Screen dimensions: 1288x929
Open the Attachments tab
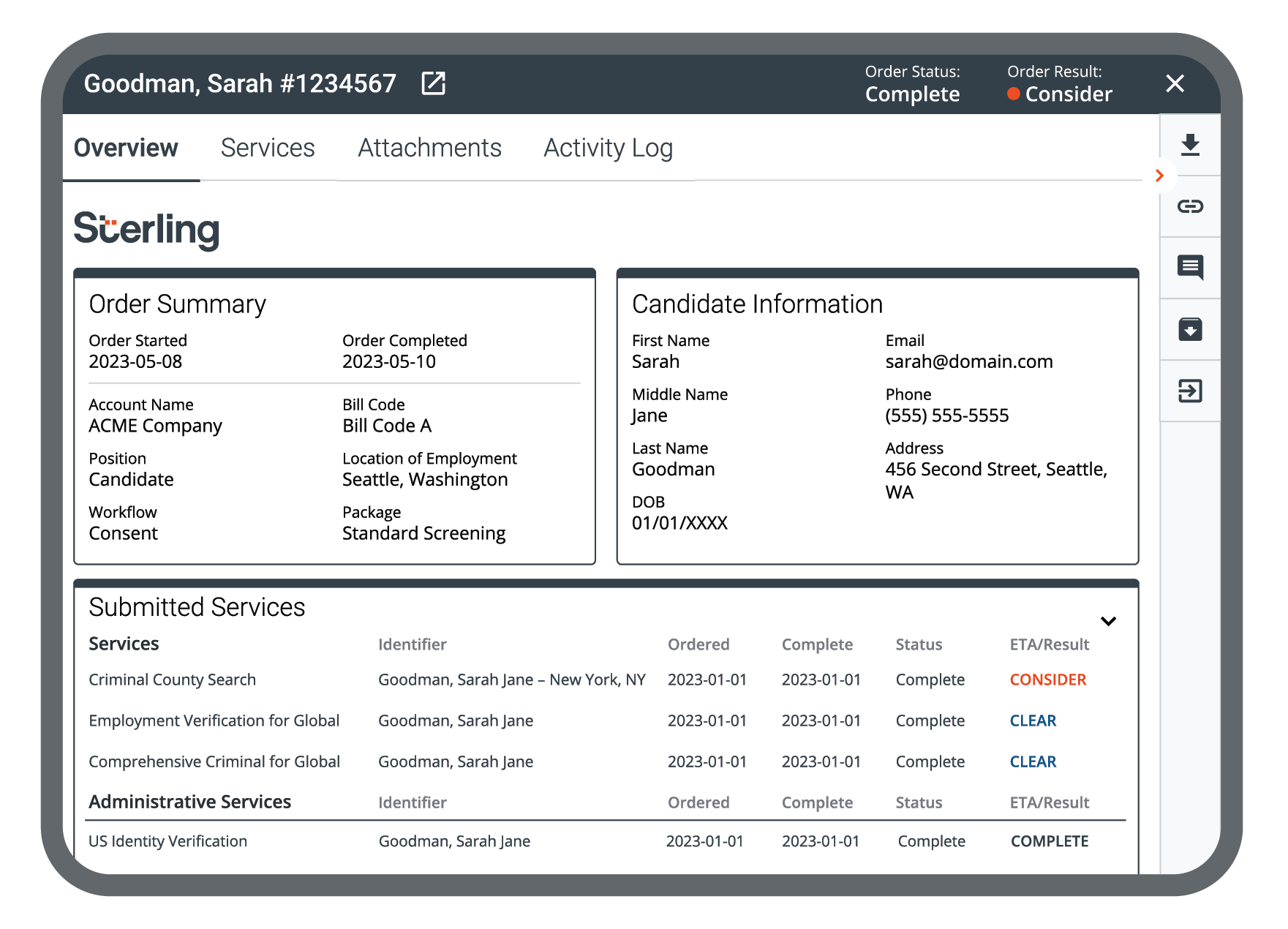[x=429, y=148]
